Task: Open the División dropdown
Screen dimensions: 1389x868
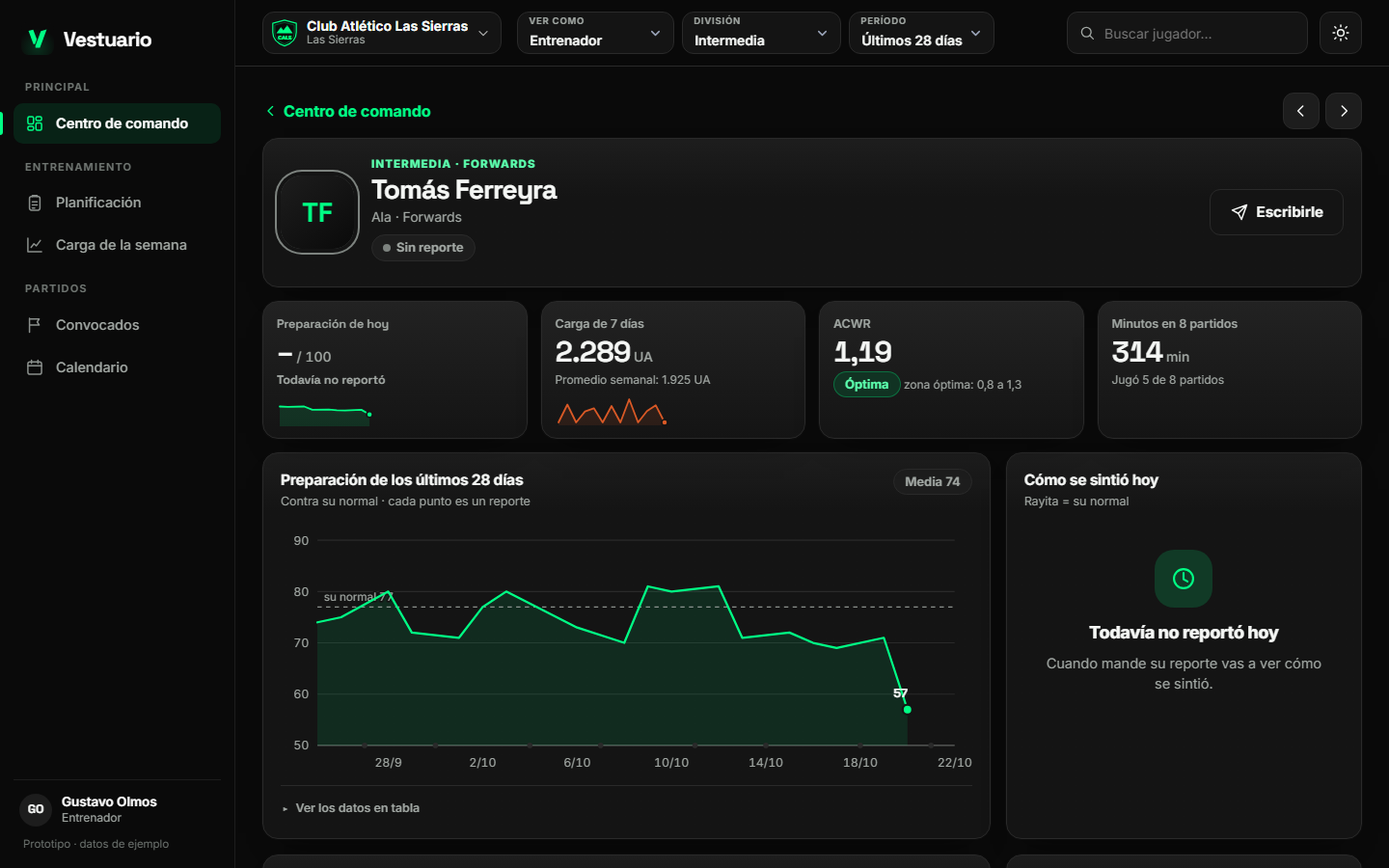Action: pos(761,33)
